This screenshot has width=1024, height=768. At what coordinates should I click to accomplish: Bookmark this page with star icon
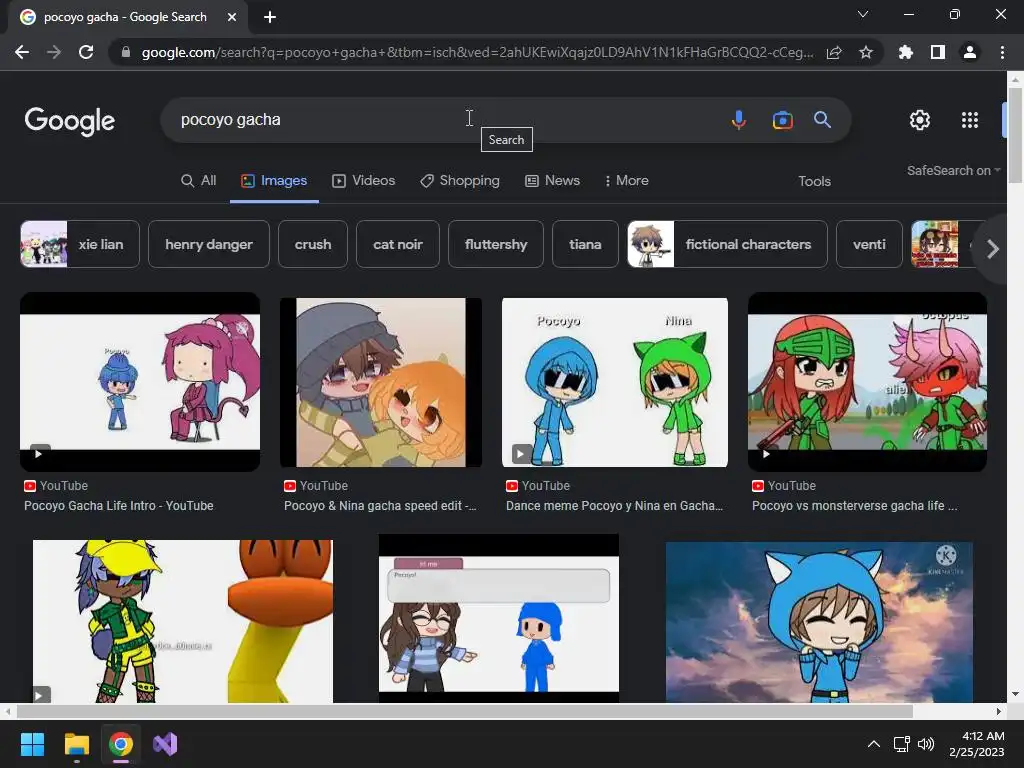866,52
